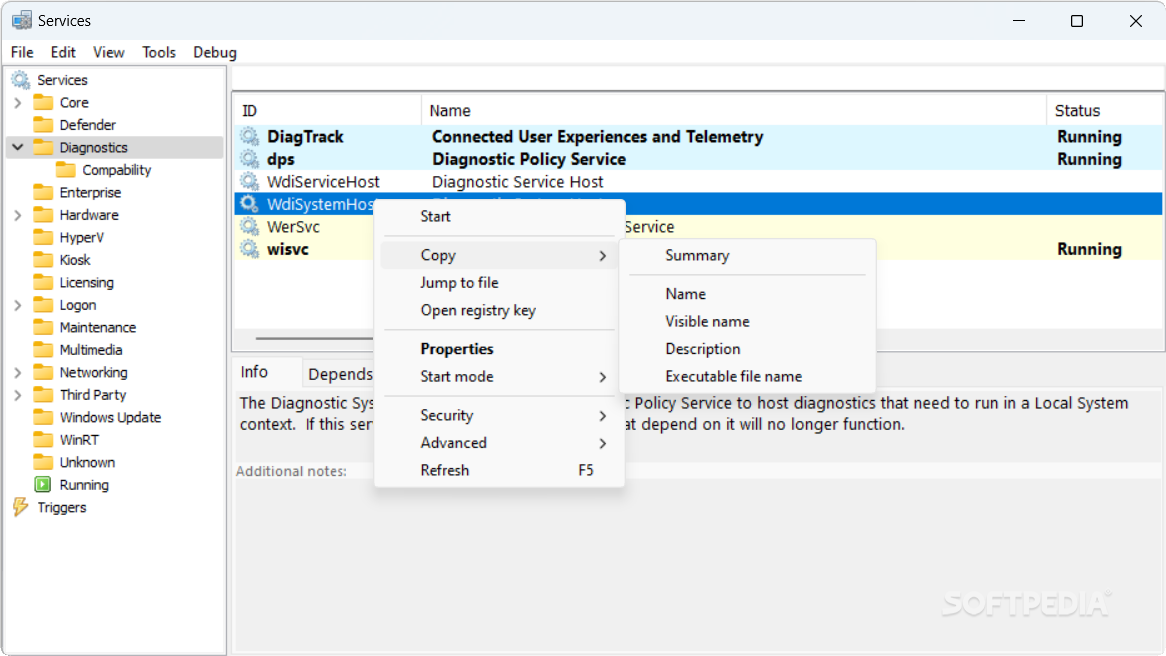Viewport: 1166px width, 656px height.
Task: Copy the Description from submenu
Action: (x=747, y=349)
